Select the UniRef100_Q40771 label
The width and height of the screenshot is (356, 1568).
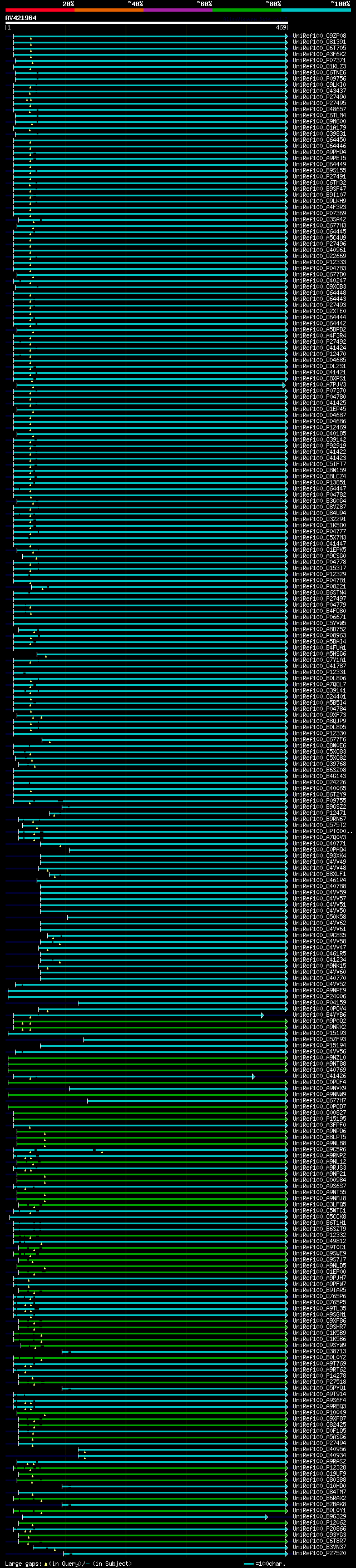coord(319,843)
